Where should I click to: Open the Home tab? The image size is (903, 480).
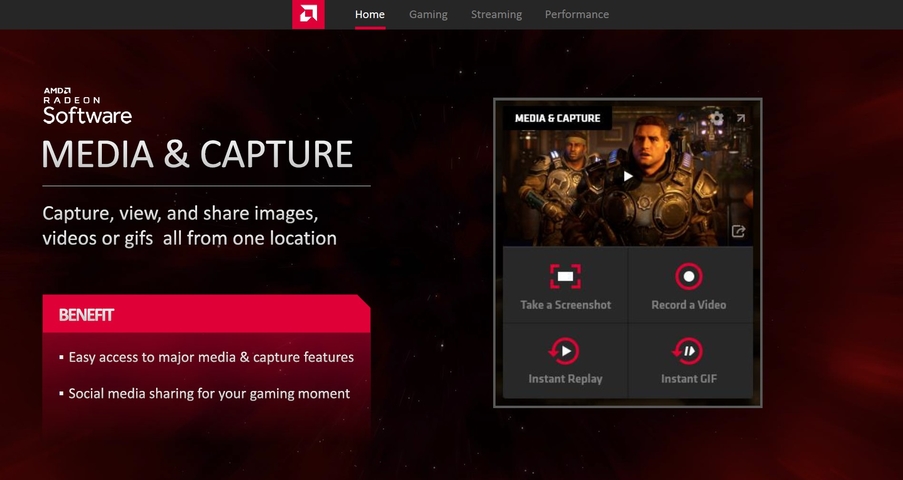370,14
